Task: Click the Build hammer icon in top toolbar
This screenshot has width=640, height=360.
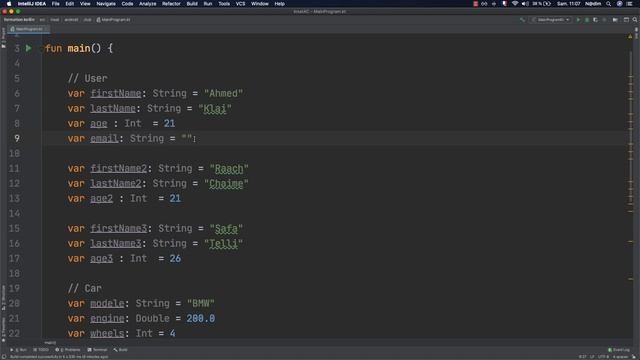Action: (522, 20)
